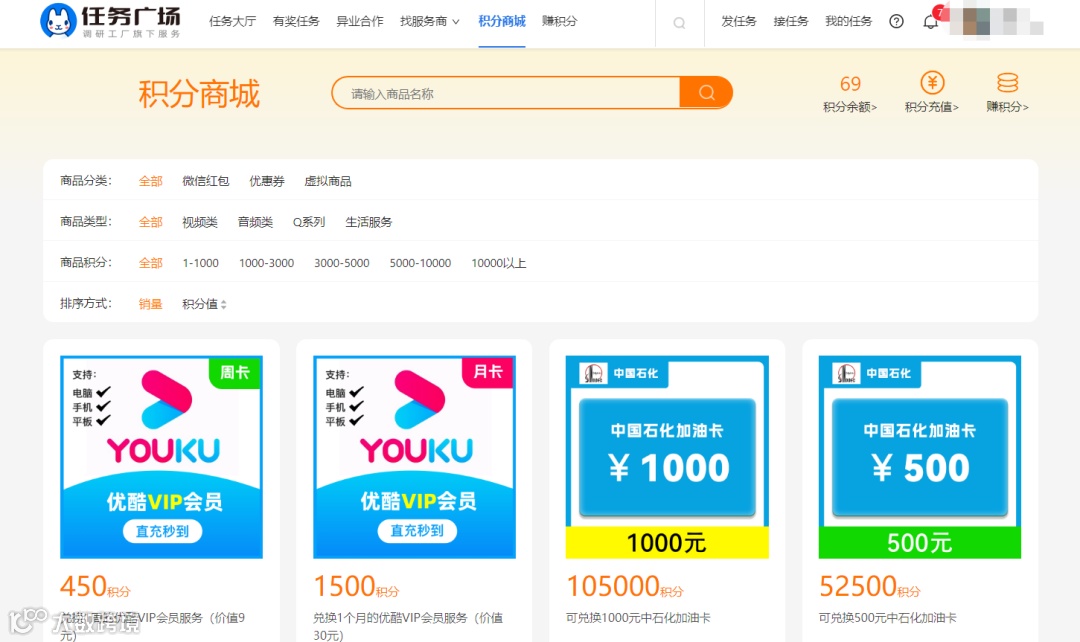
Task: Click the 接任务 link
Action: (791, 21)
